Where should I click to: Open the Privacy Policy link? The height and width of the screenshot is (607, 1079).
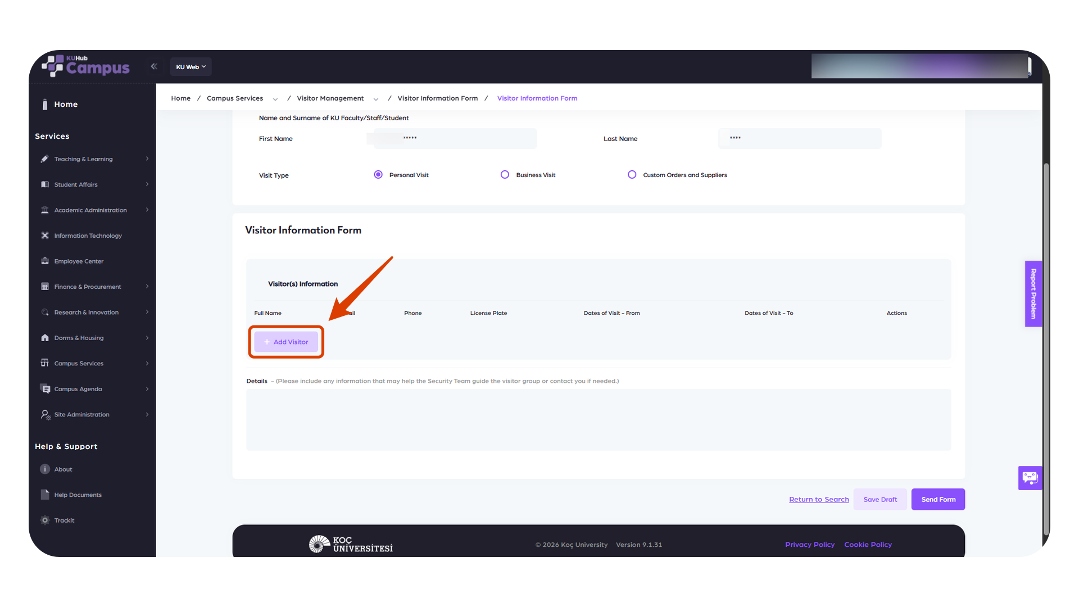tap(810, 544)
